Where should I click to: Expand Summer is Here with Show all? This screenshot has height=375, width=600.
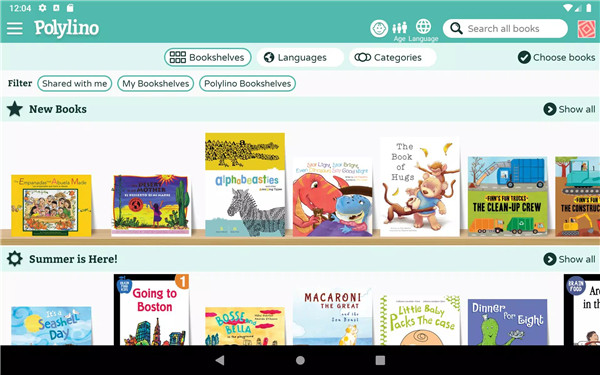[x=569, y=259]
